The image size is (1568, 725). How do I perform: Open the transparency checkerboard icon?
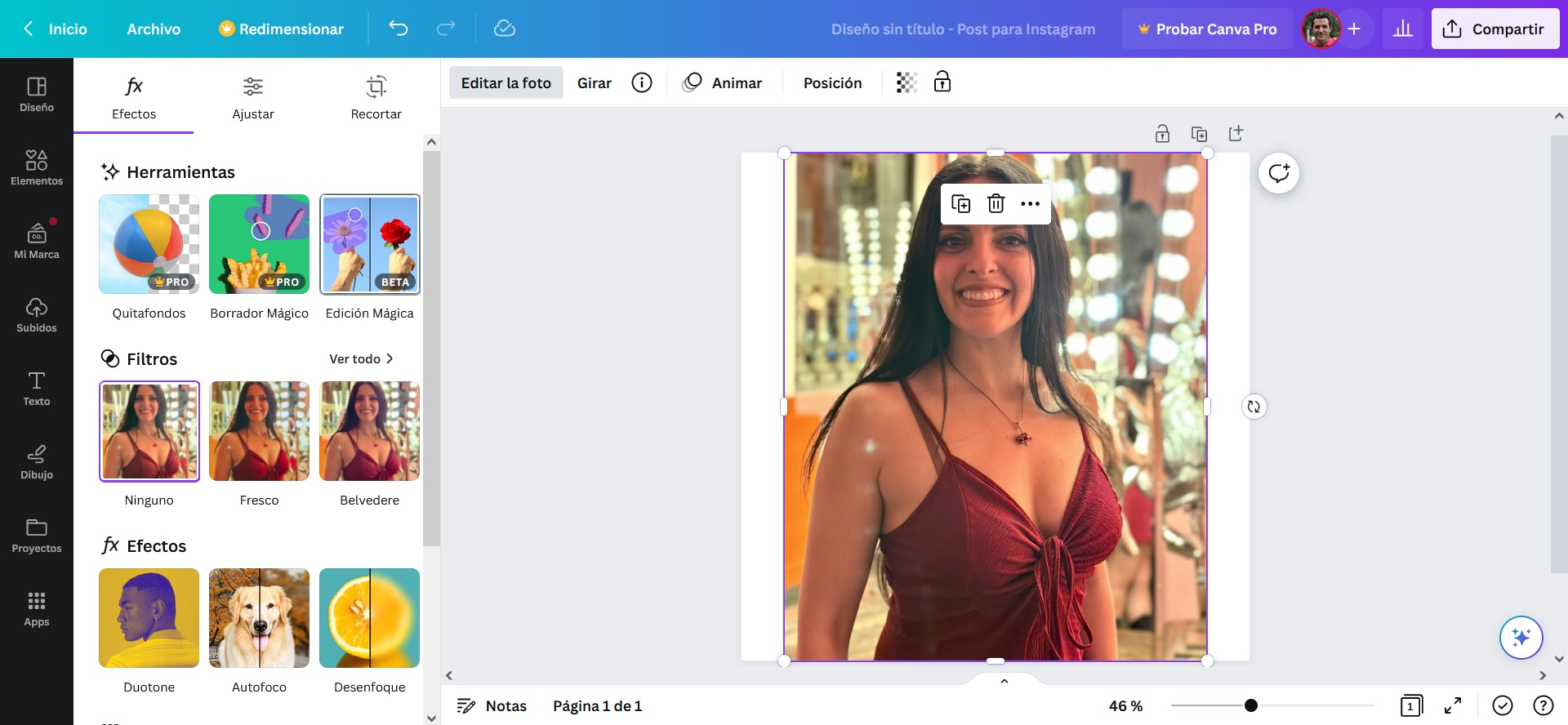pos(906,82)
